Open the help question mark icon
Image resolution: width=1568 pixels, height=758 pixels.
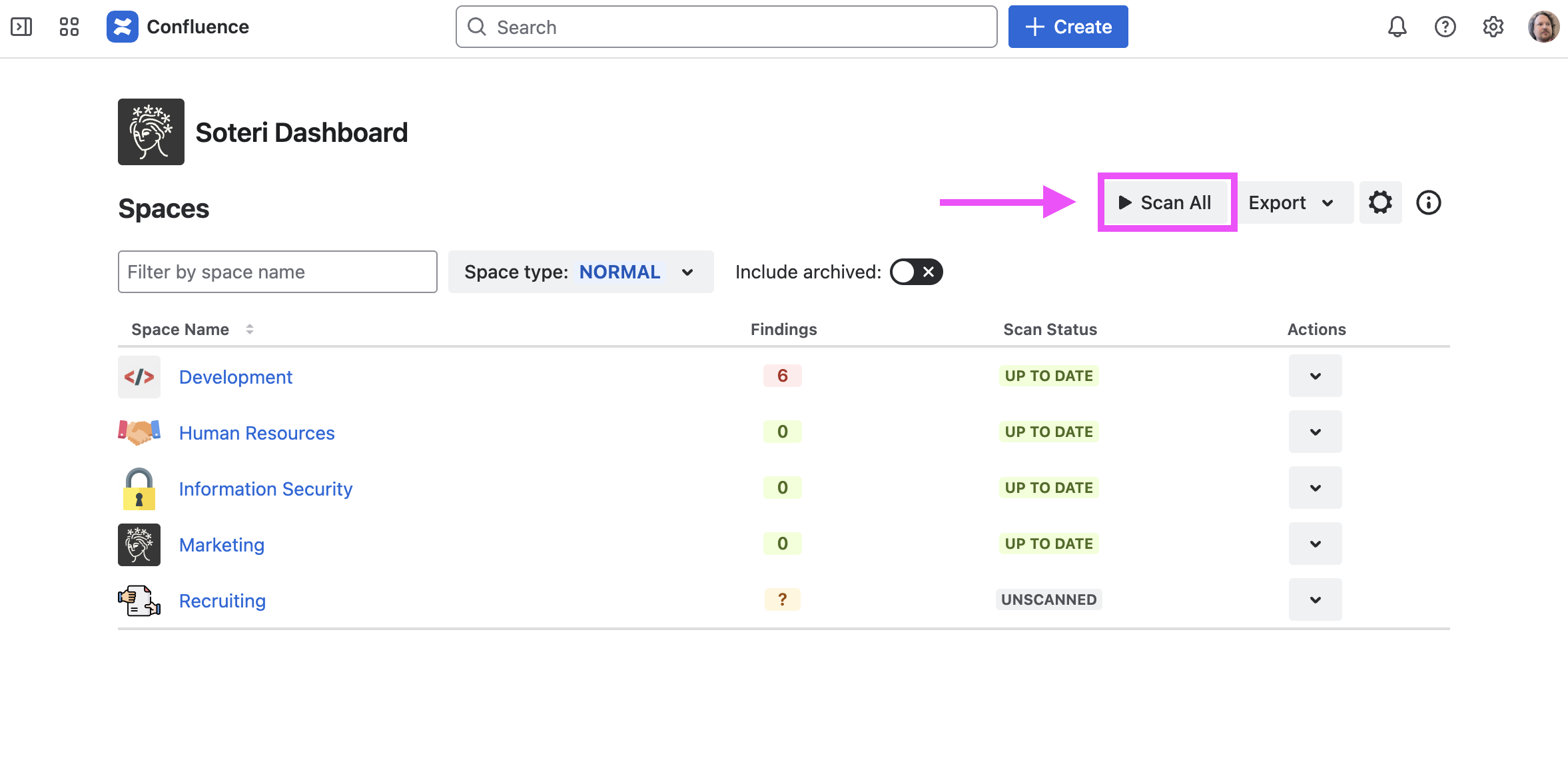[x=1445, y=27]
